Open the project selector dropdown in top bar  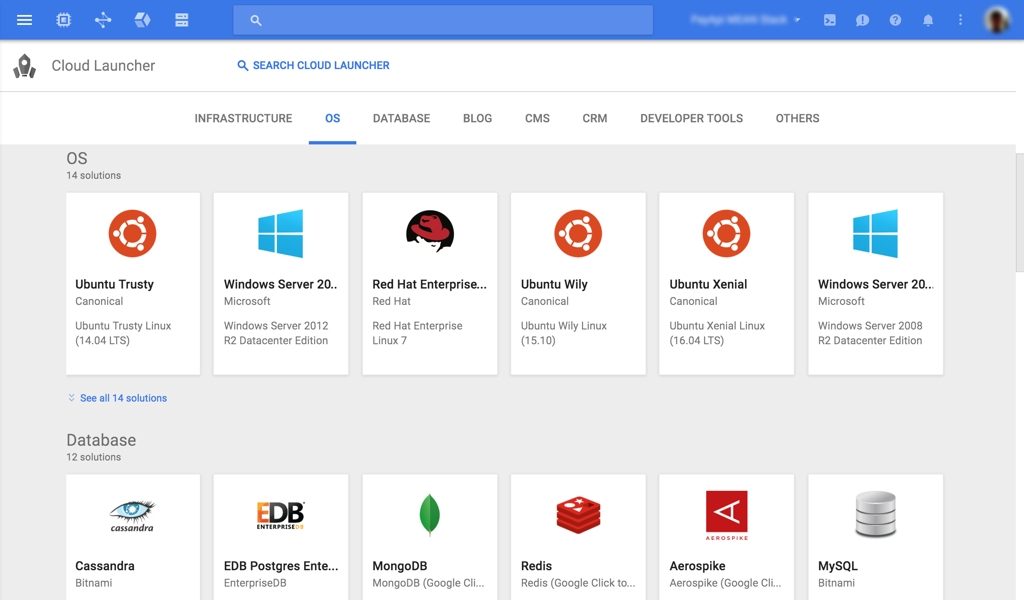[745, 20]
